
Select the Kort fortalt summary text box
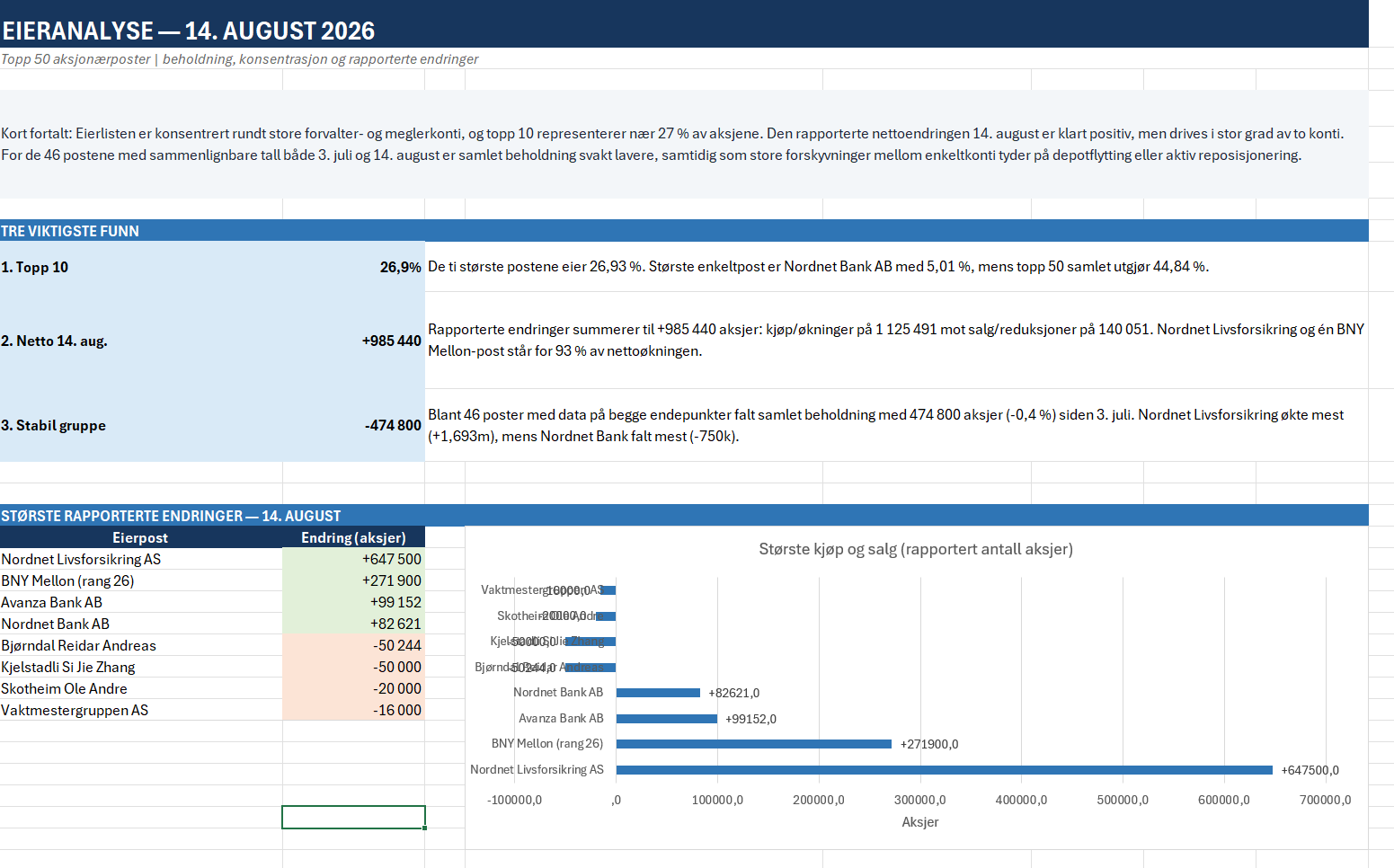(684, 144)
